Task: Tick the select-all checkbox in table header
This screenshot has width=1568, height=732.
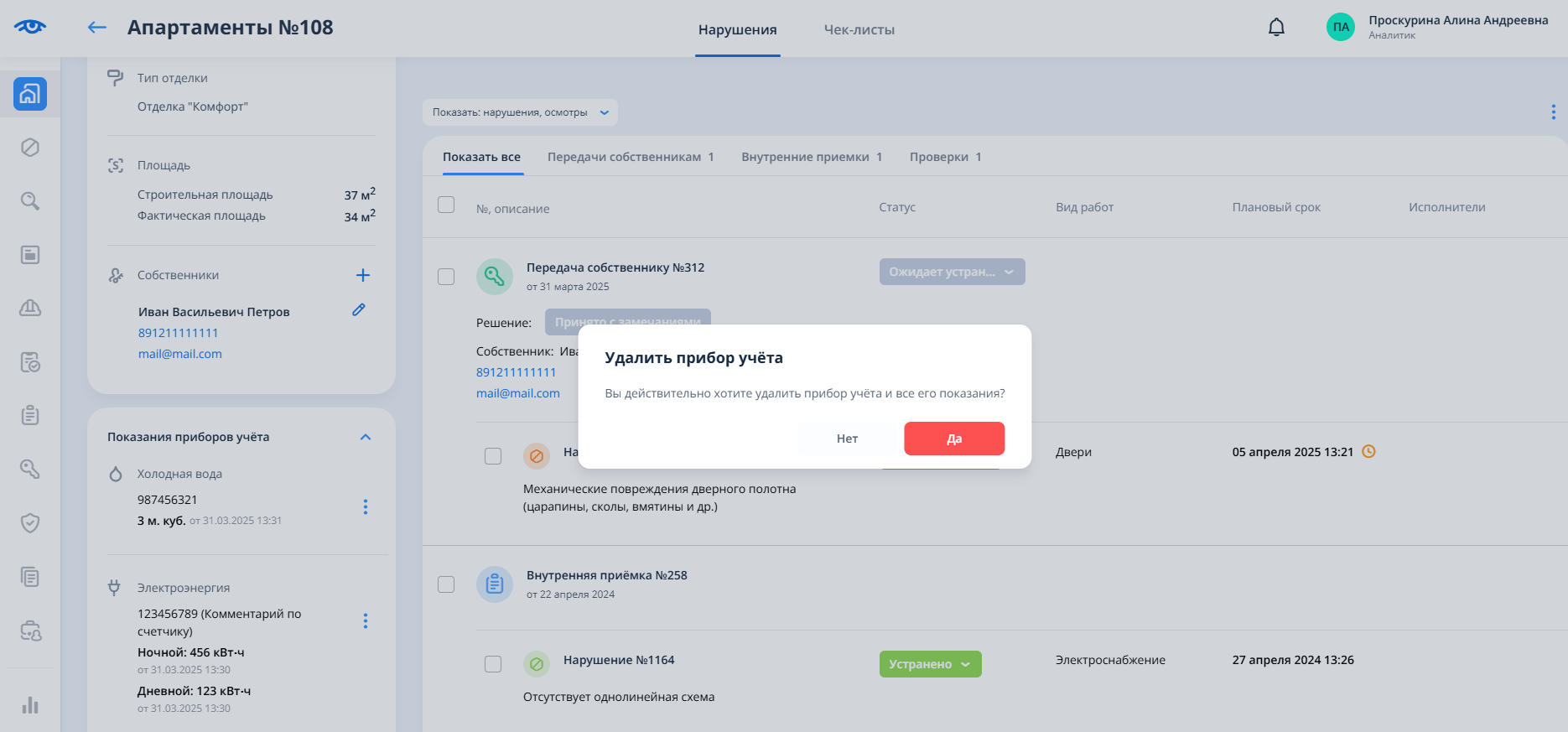Action: pyautogui.click(x=446, y=205)
